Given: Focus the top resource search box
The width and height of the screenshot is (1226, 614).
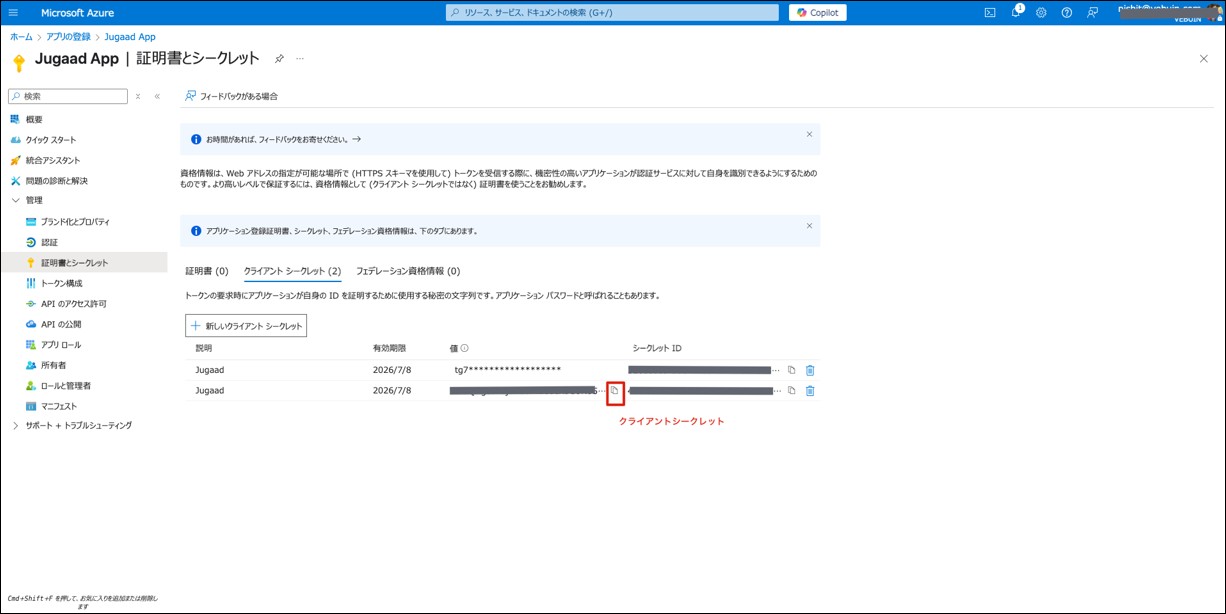Looking at the screenshot, I should [x=612, y=12].
